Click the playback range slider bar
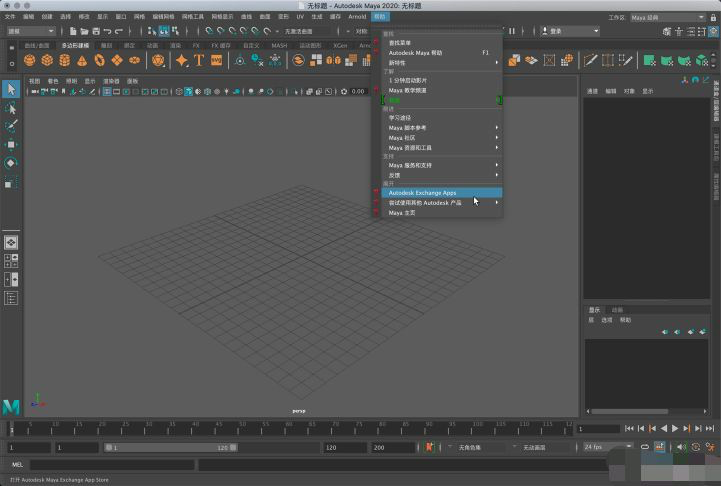The height and width of the screenshot is (486, 721). pyautogui.click(x=171, y=447)
